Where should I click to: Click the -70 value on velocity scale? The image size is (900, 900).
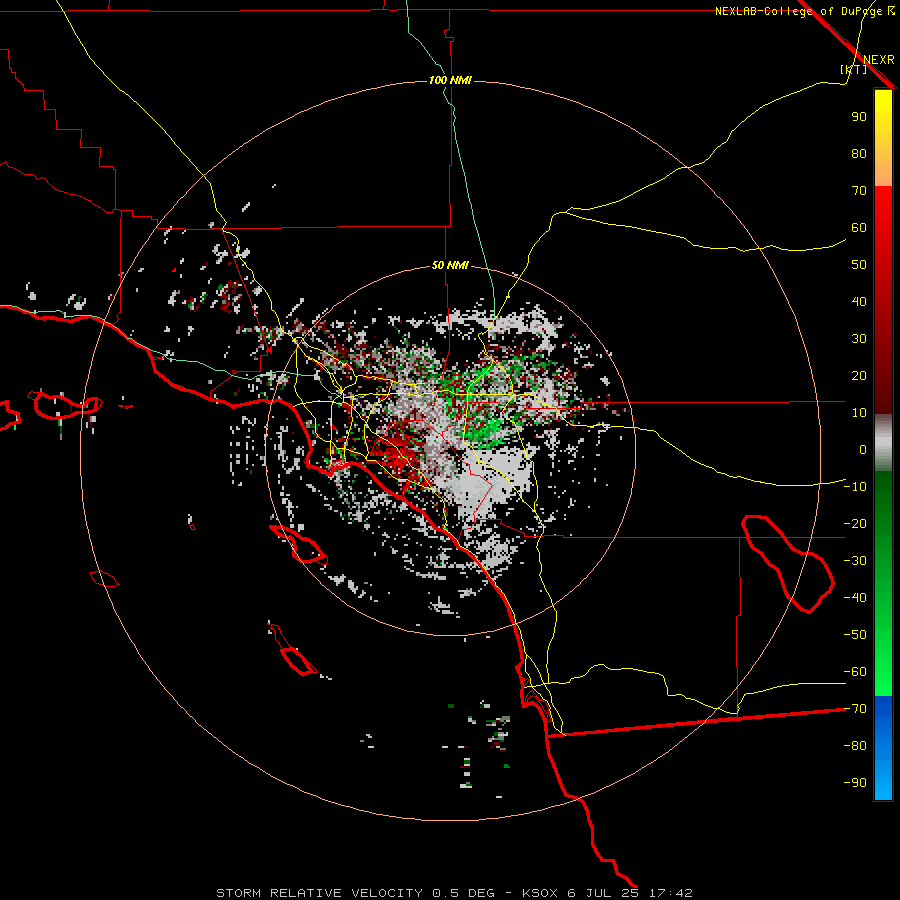(855, 708)
